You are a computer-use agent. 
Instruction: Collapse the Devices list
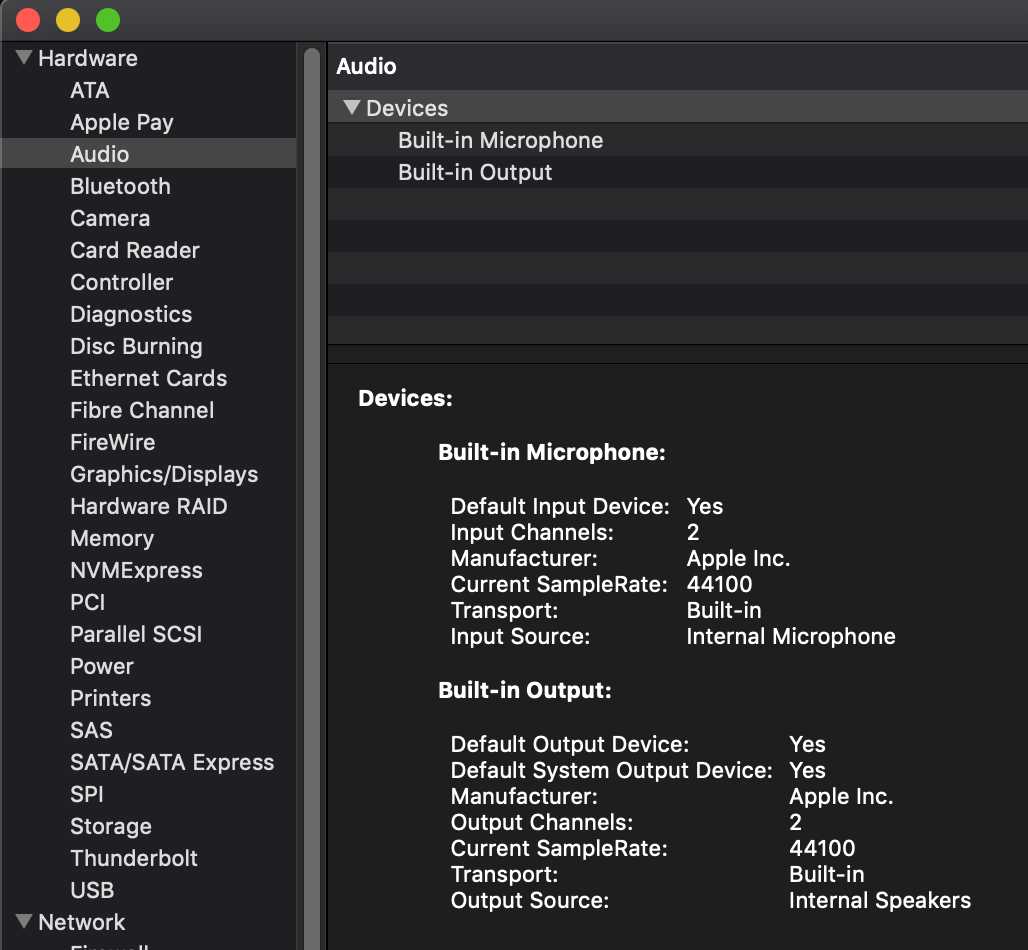pyautogui.click(x=348, y=107)
